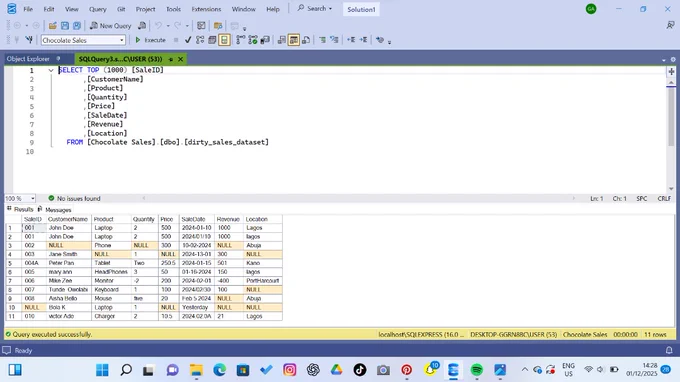Click the Revenue column header
This screenshot has width=680, height=382.
click(x=229, y=219)
